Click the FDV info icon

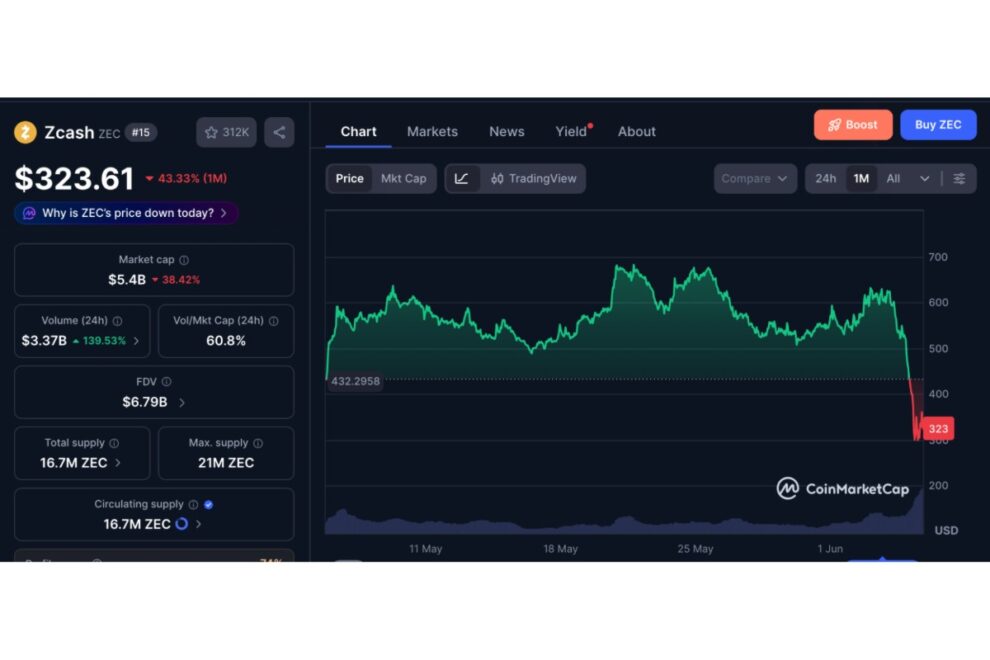[166, 381]
